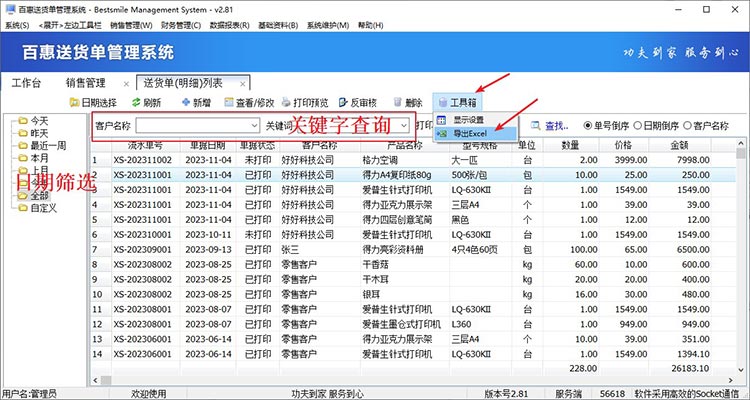Click the 2023-09-13 date cell
750x400 pixels.
click(209, 250)
